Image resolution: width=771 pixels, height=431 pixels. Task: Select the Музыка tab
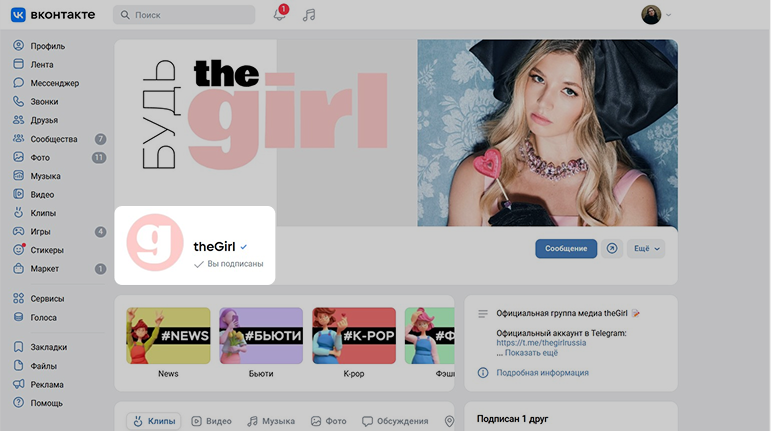tap(271, 421)
